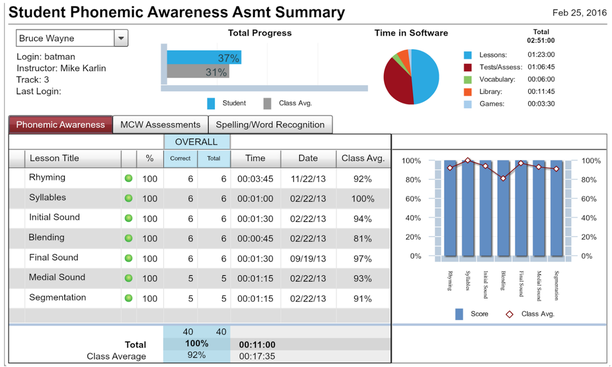
Task: Select the Syllables lesson row title
Action: 48,197
